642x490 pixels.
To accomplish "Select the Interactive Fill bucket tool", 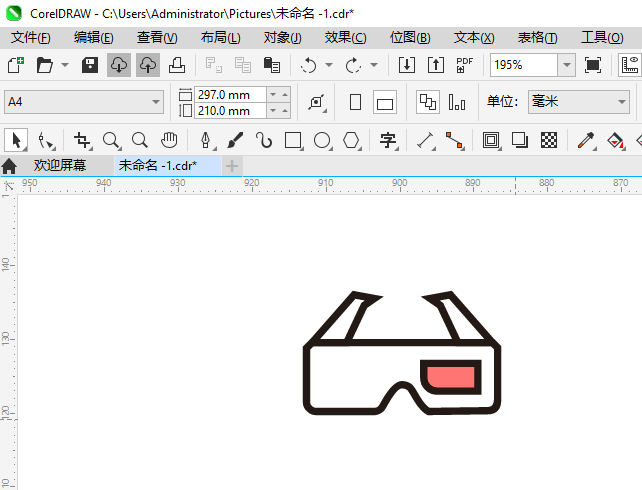I will click(x=615, y=140).
